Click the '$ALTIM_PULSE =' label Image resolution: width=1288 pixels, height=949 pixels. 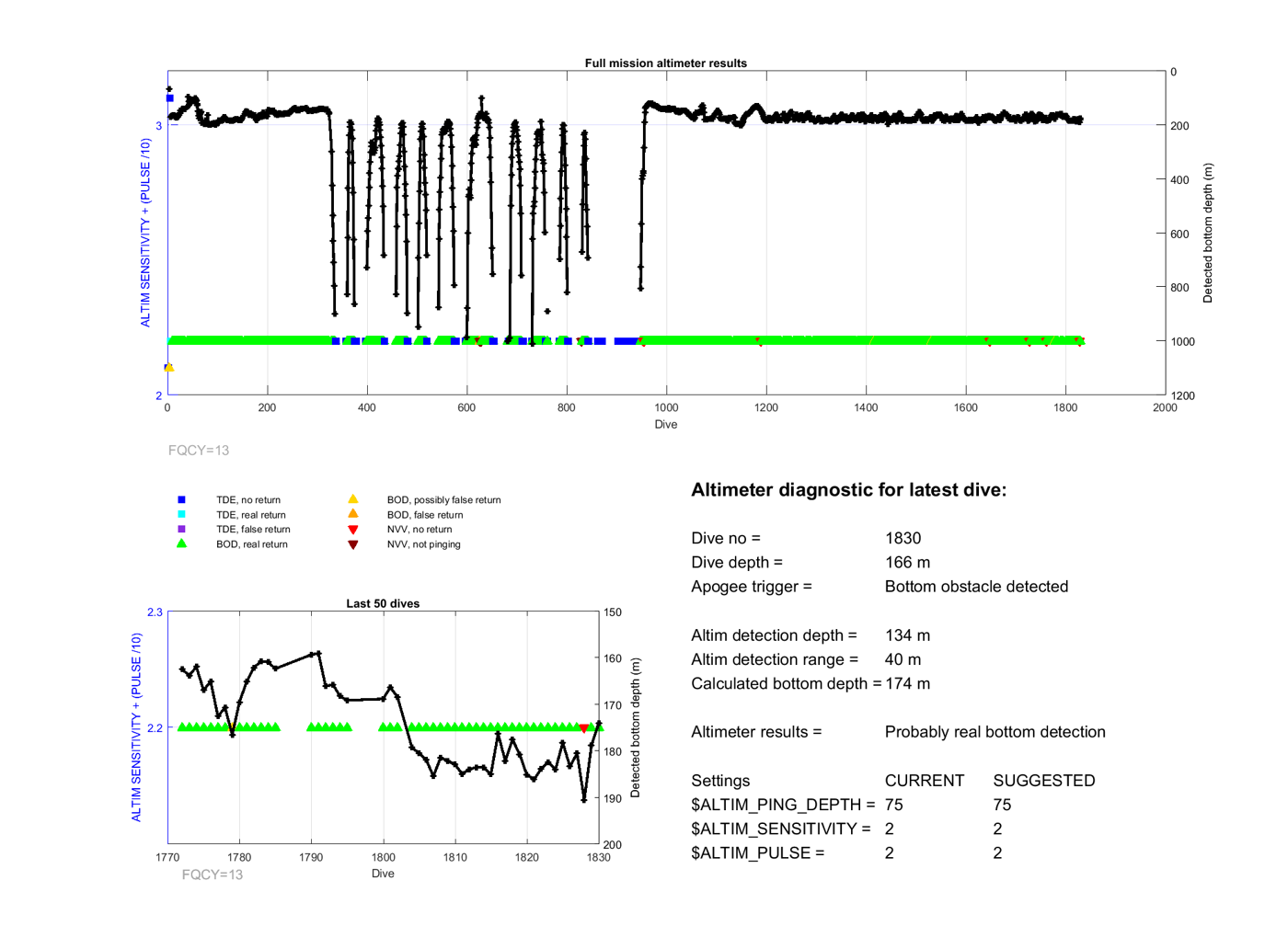pyautogui.click(x=757, y=852)
